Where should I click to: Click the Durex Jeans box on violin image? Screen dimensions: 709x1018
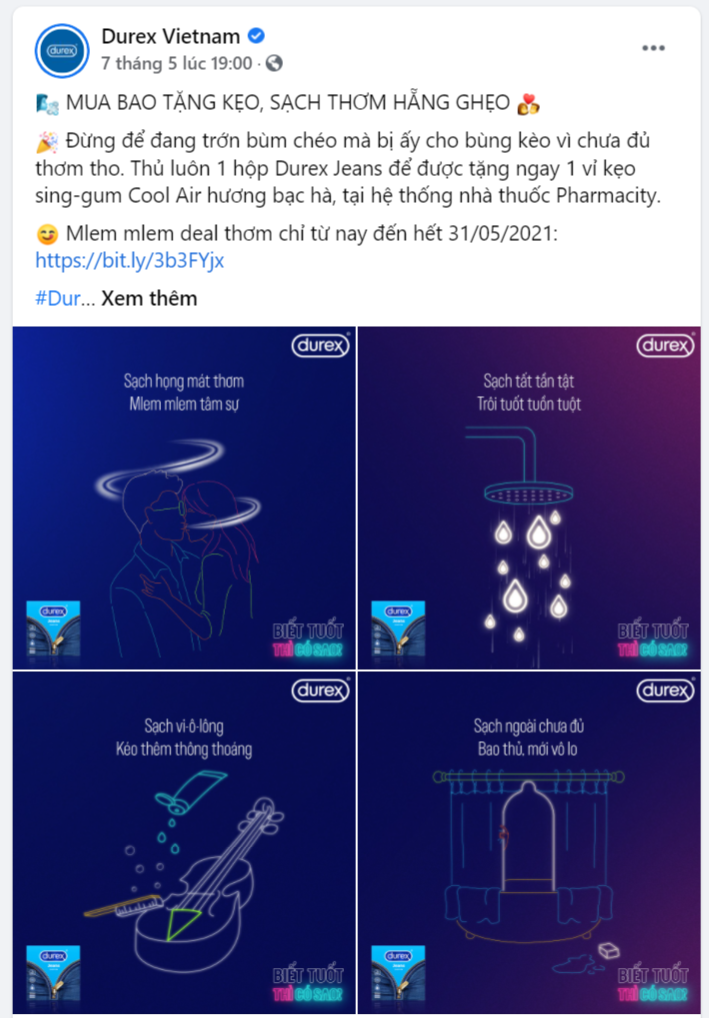[53, 973]
